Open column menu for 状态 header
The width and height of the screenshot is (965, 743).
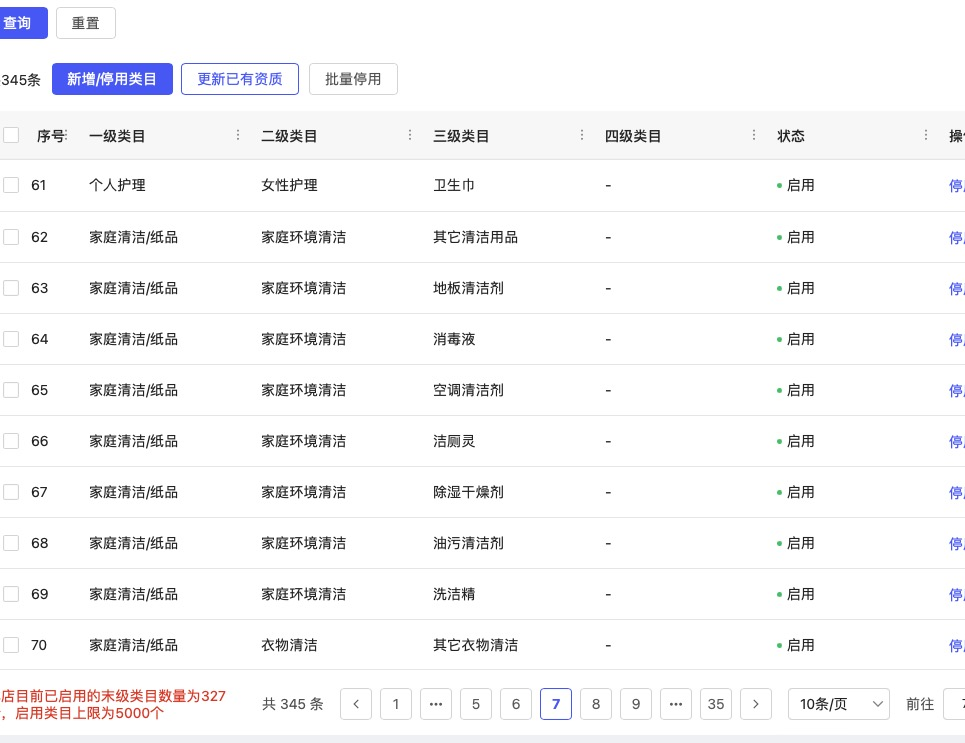tap(926, 135)
